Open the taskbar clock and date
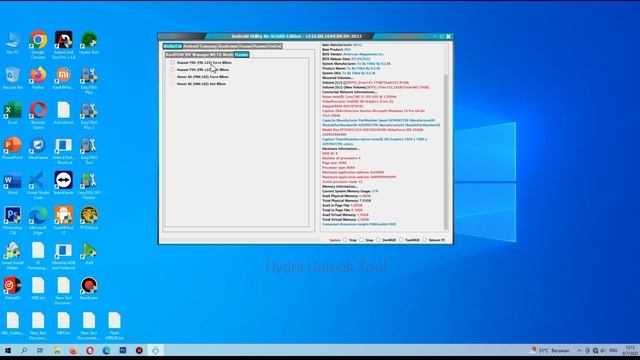 click(x=630, y=350)
